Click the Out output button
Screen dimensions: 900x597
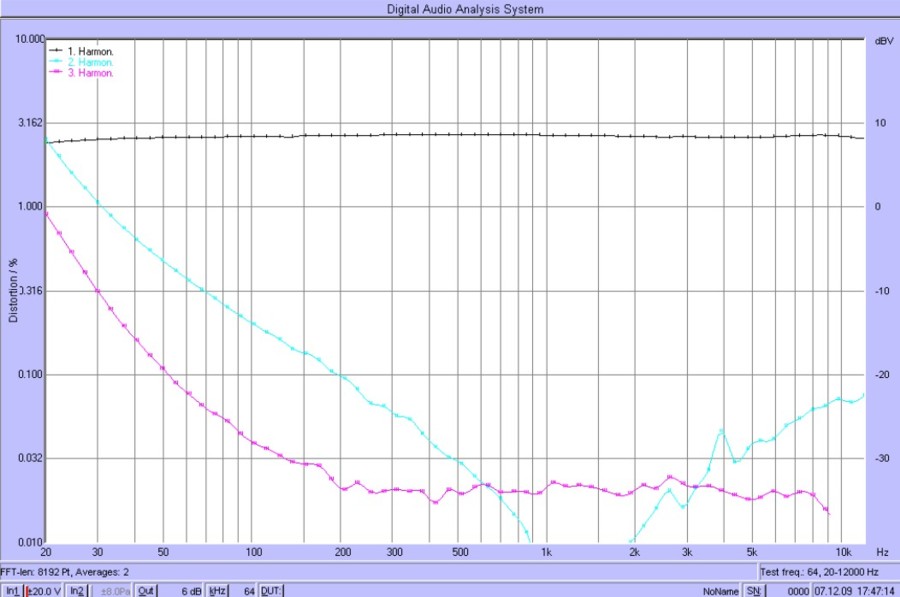click(x=146, y=590)
